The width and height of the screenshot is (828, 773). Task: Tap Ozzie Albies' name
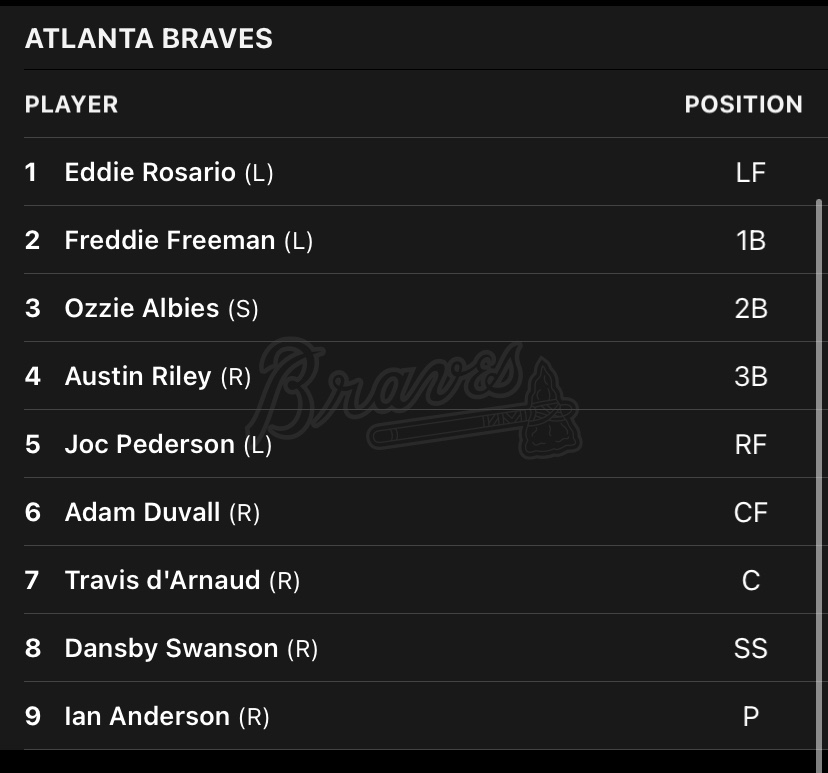coord(141,308)
